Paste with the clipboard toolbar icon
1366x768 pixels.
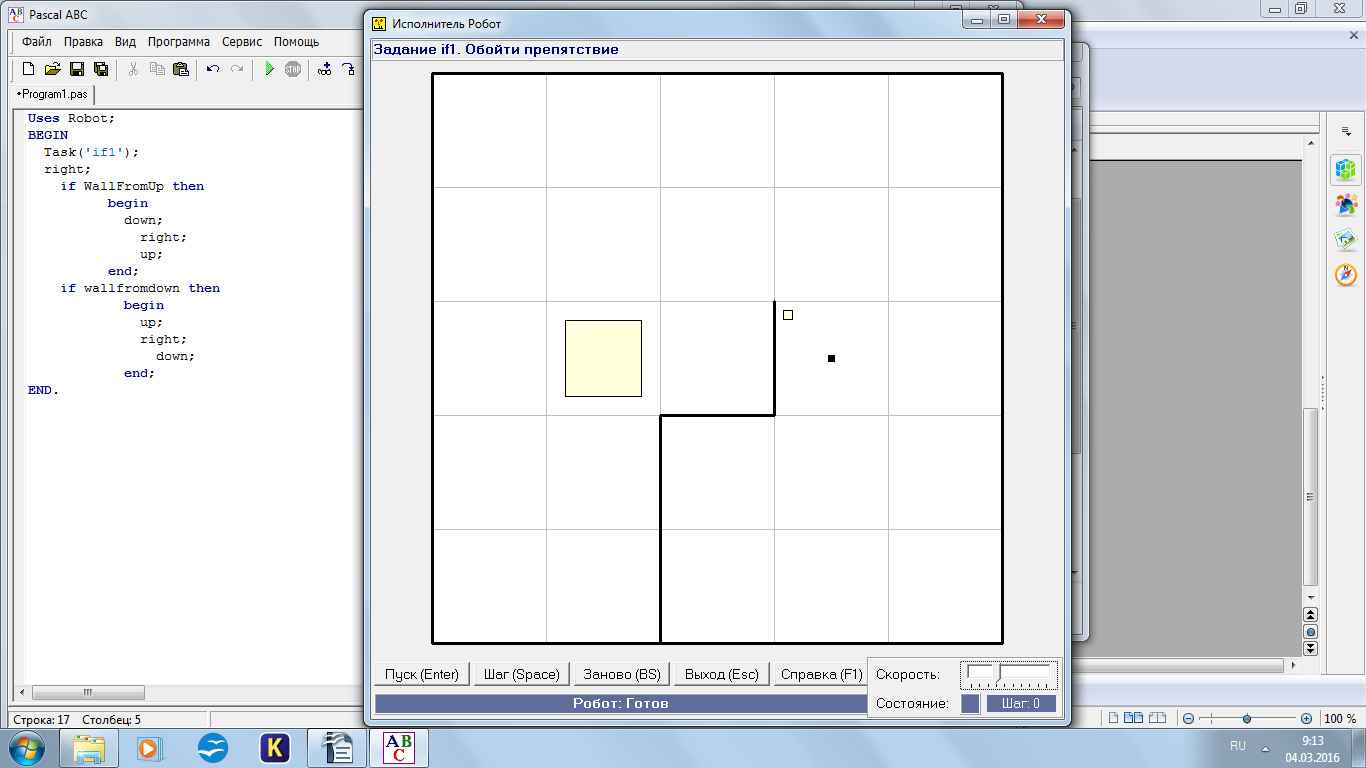tap(181, 69)
